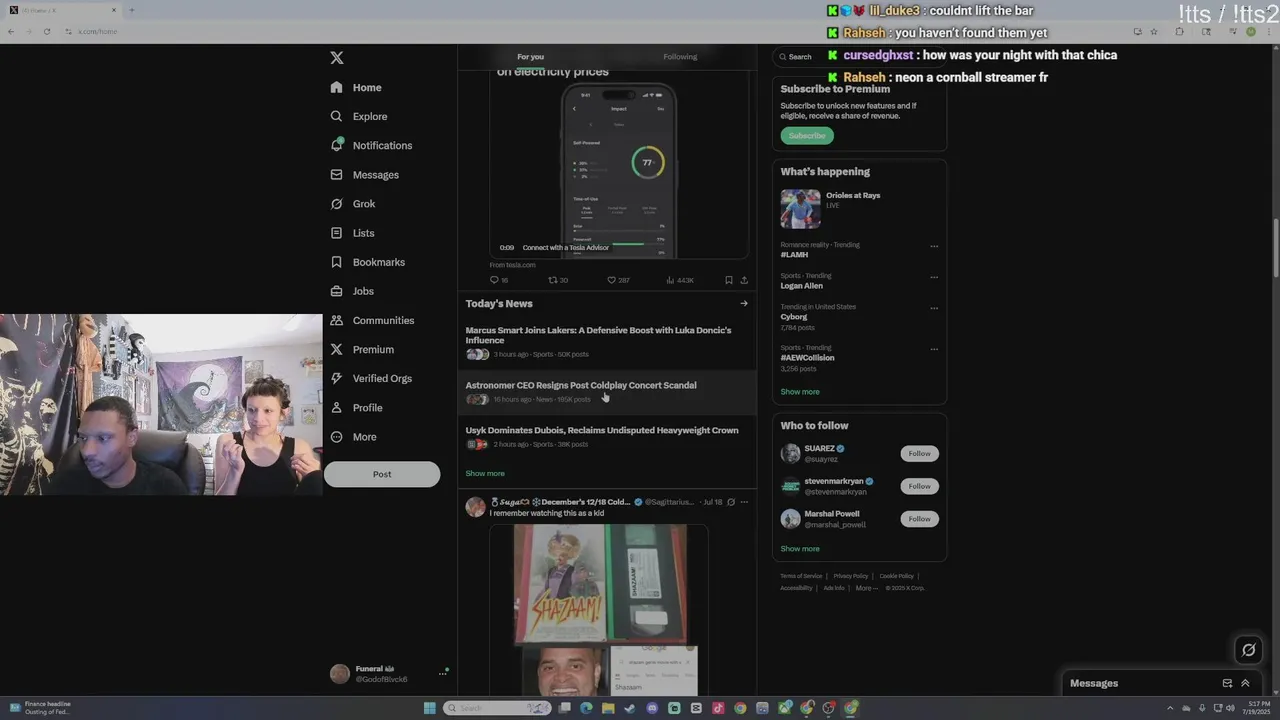Open TikTok from the taskbar
Image resolution: width=1280 pixels, height=720 pixels.
coord(718,708)
